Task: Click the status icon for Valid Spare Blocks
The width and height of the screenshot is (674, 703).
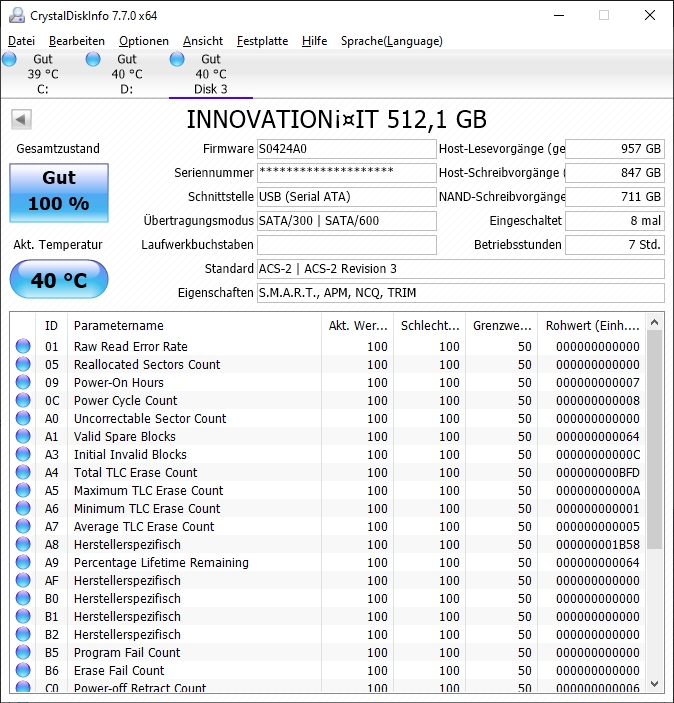Action: (23, 436)
